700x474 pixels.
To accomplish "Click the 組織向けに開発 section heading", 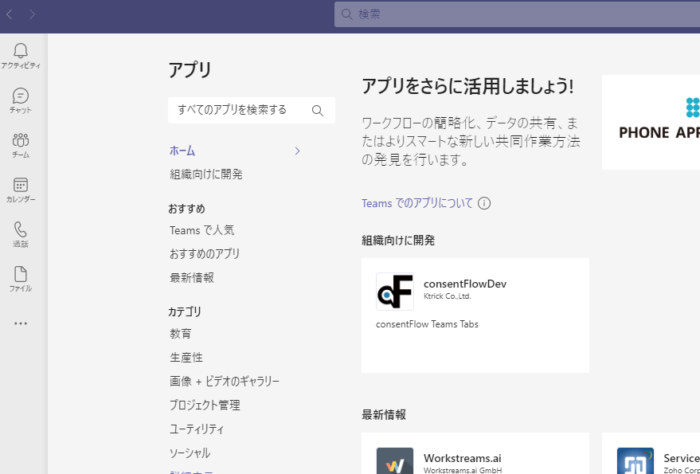I will [x=398, y=241].
